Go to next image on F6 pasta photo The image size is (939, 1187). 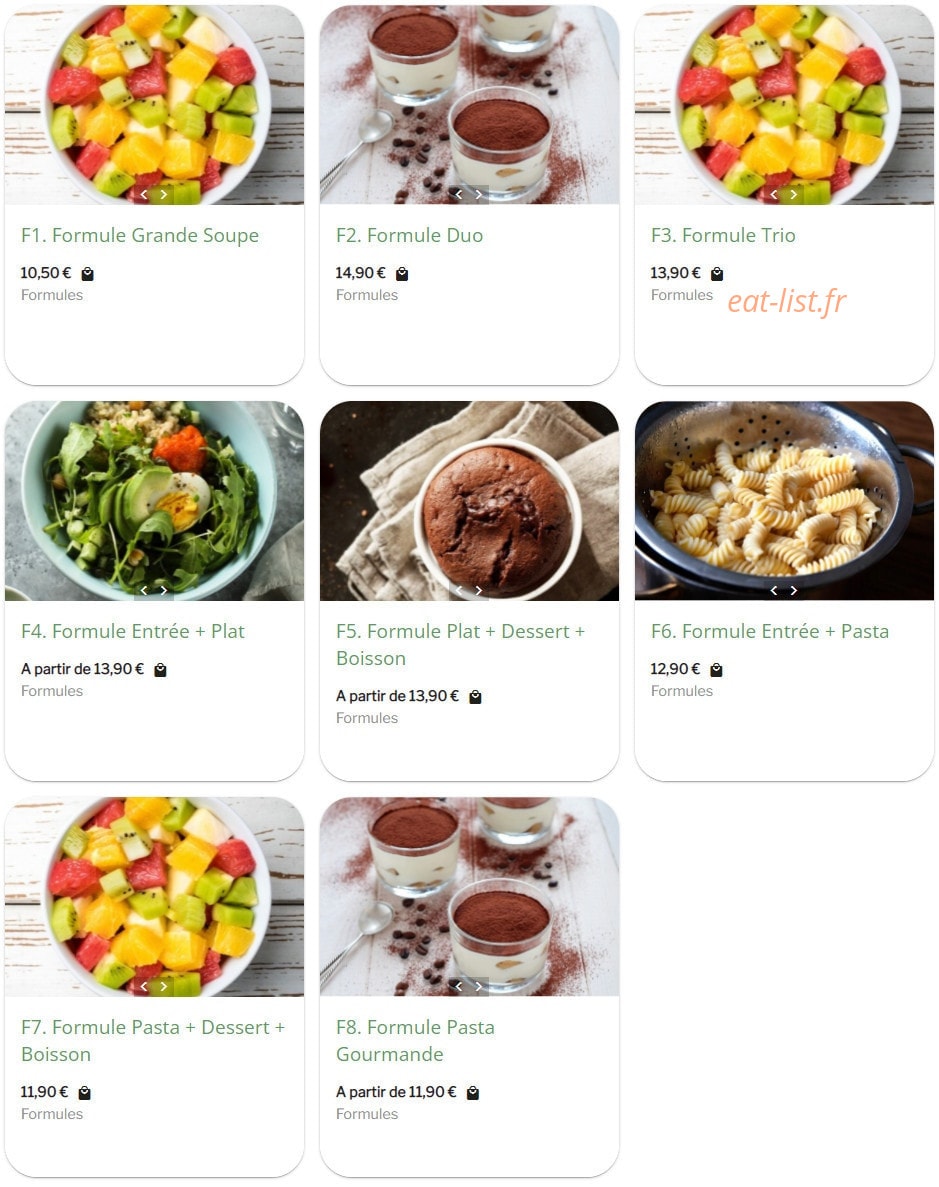coord(794,590)
